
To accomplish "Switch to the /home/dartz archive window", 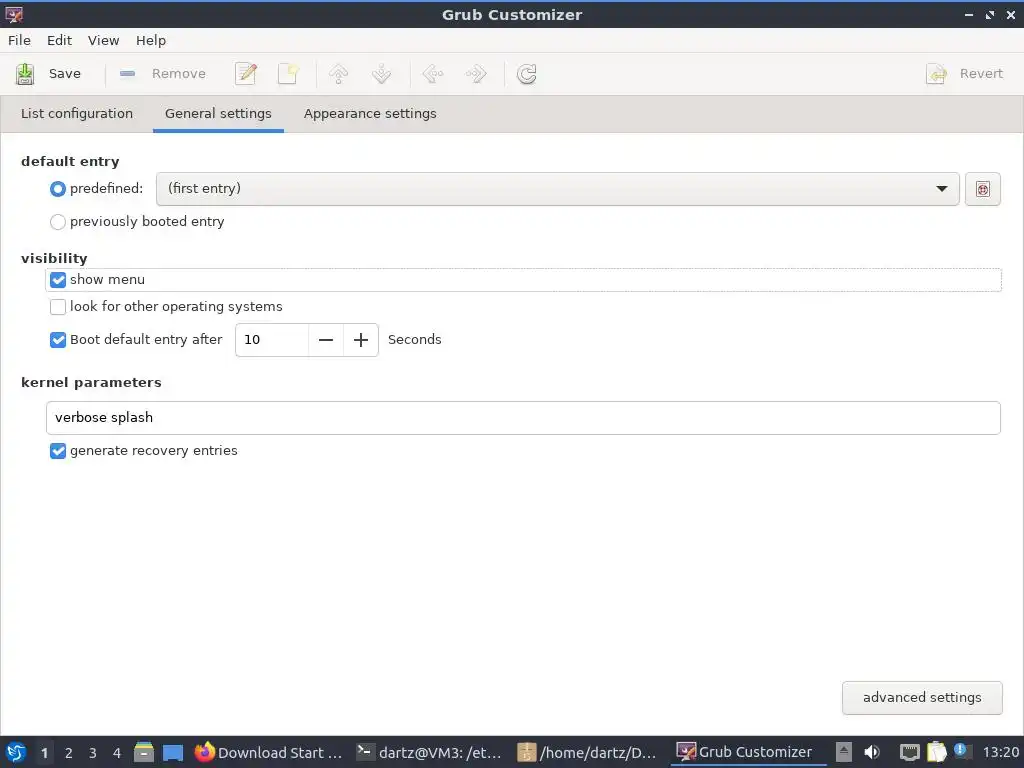I will pos(587,752).
